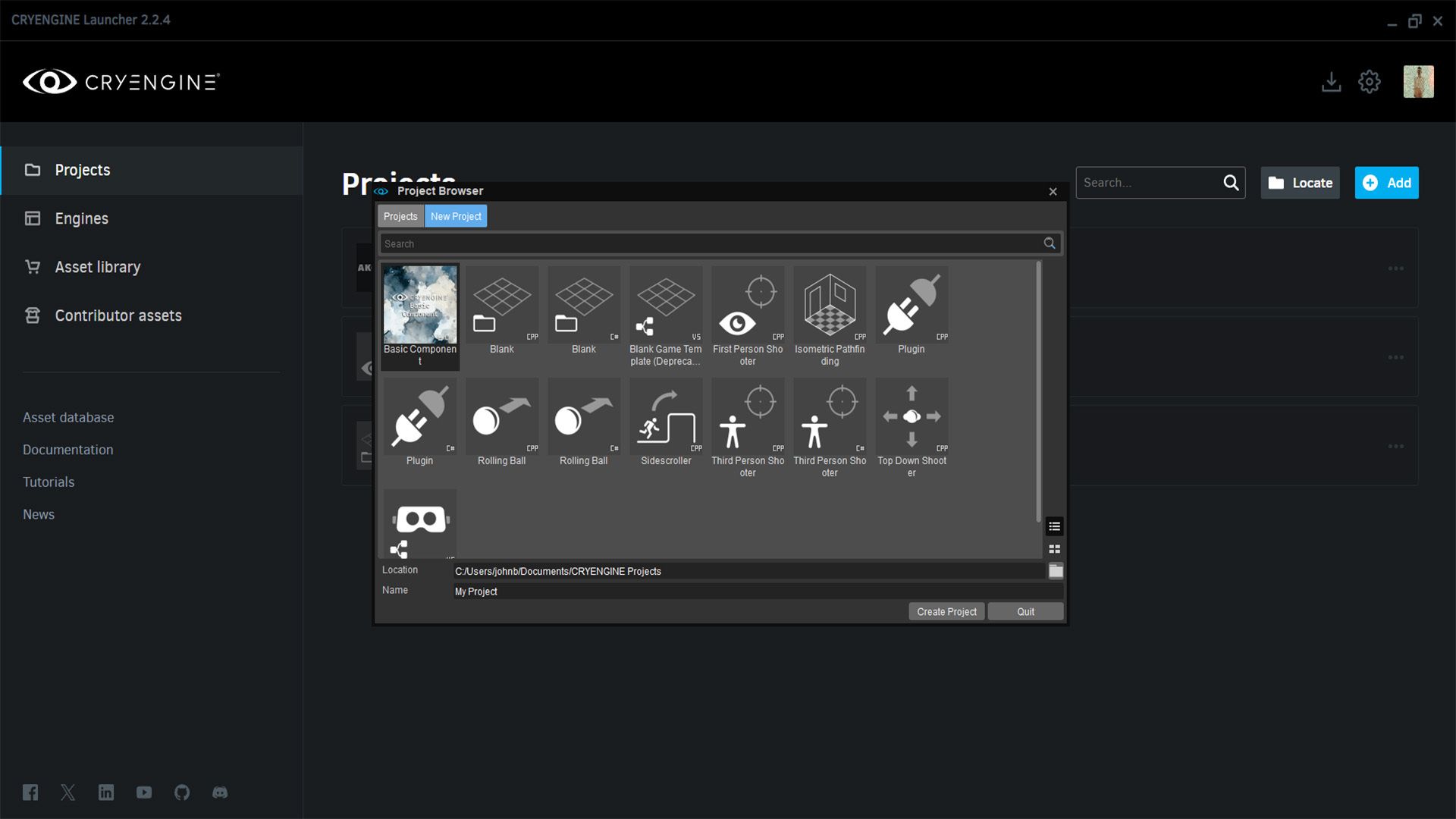The image size is (1456, 819).
Task: Select the Plugin CPP template
Action: point(912,311)
